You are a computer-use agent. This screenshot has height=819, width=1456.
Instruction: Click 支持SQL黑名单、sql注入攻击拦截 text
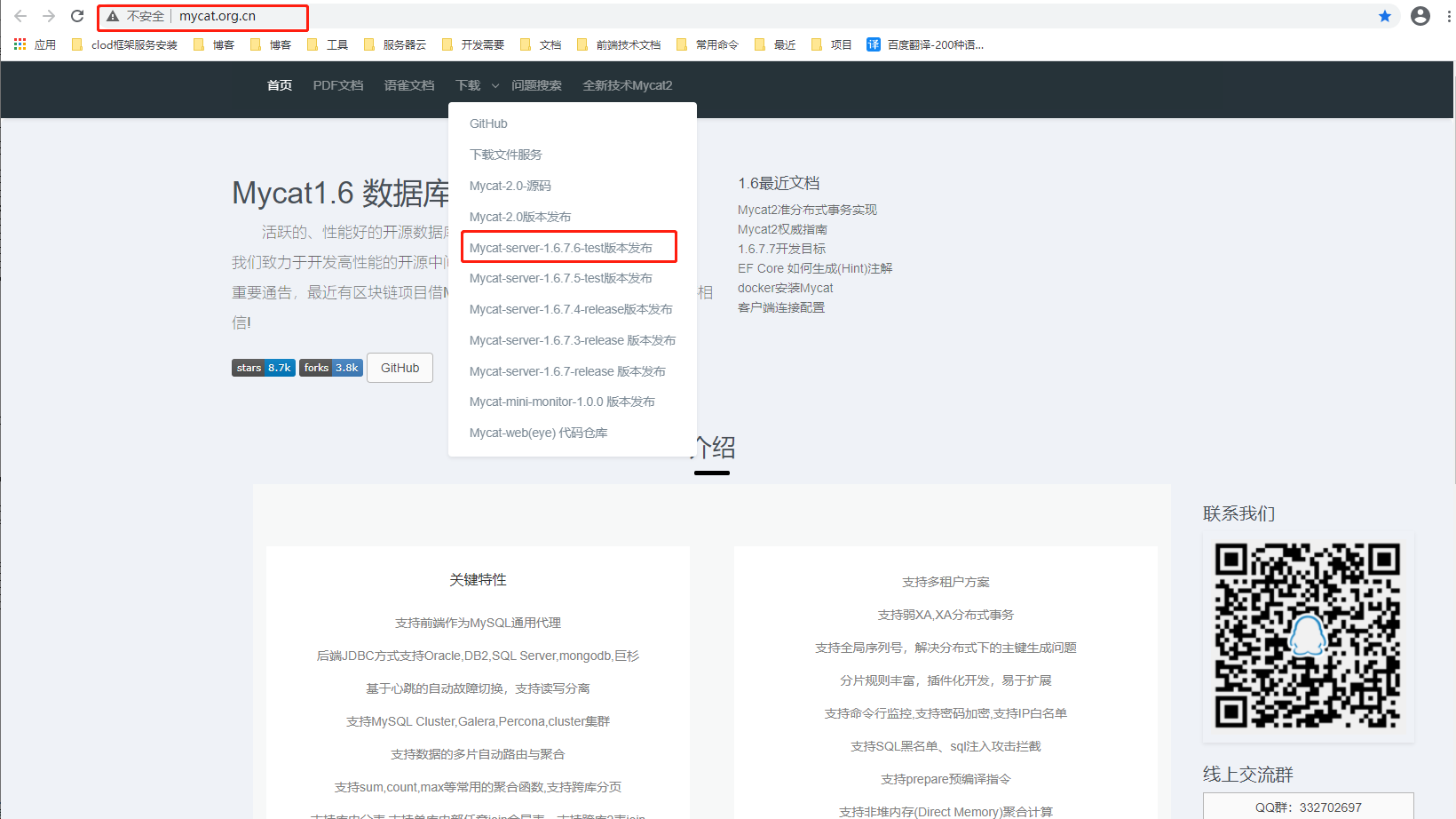(946, 746)
